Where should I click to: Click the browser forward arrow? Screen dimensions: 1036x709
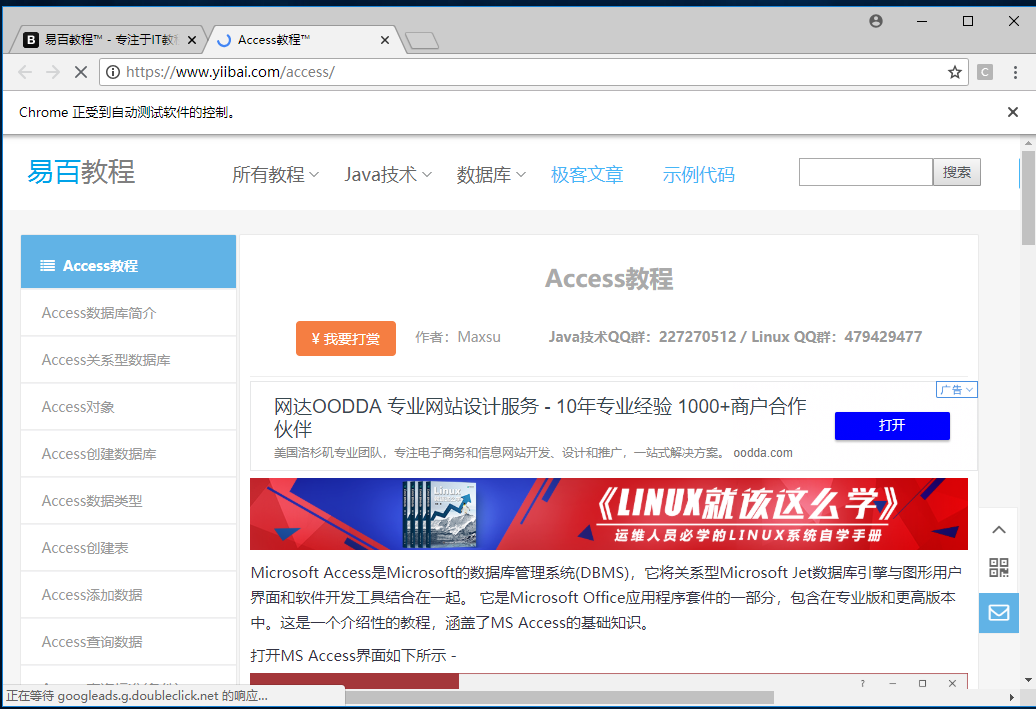point(53,72)
